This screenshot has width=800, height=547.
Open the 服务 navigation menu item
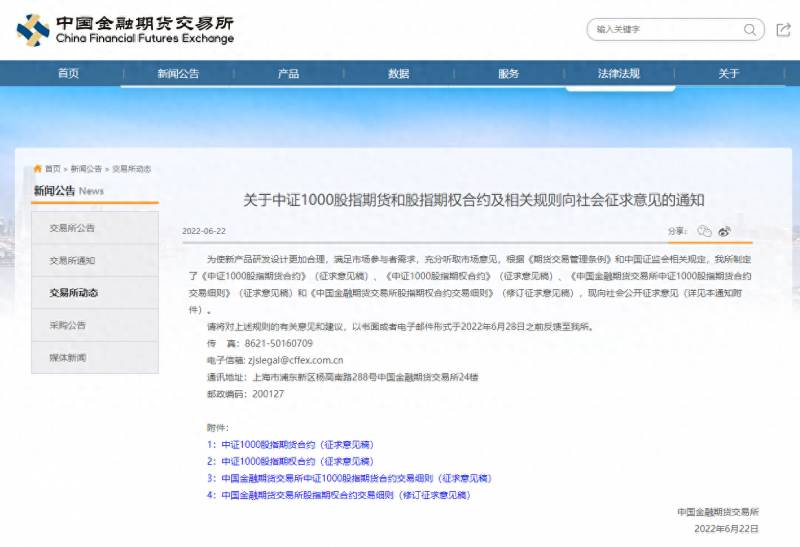509,73
